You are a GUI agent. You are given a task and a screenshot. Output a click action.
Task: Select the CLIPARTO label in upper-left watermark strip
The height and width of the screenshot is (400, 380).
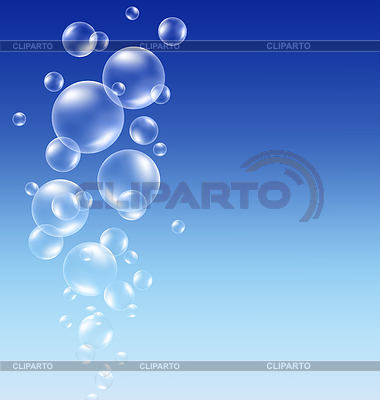click(33, 46)
